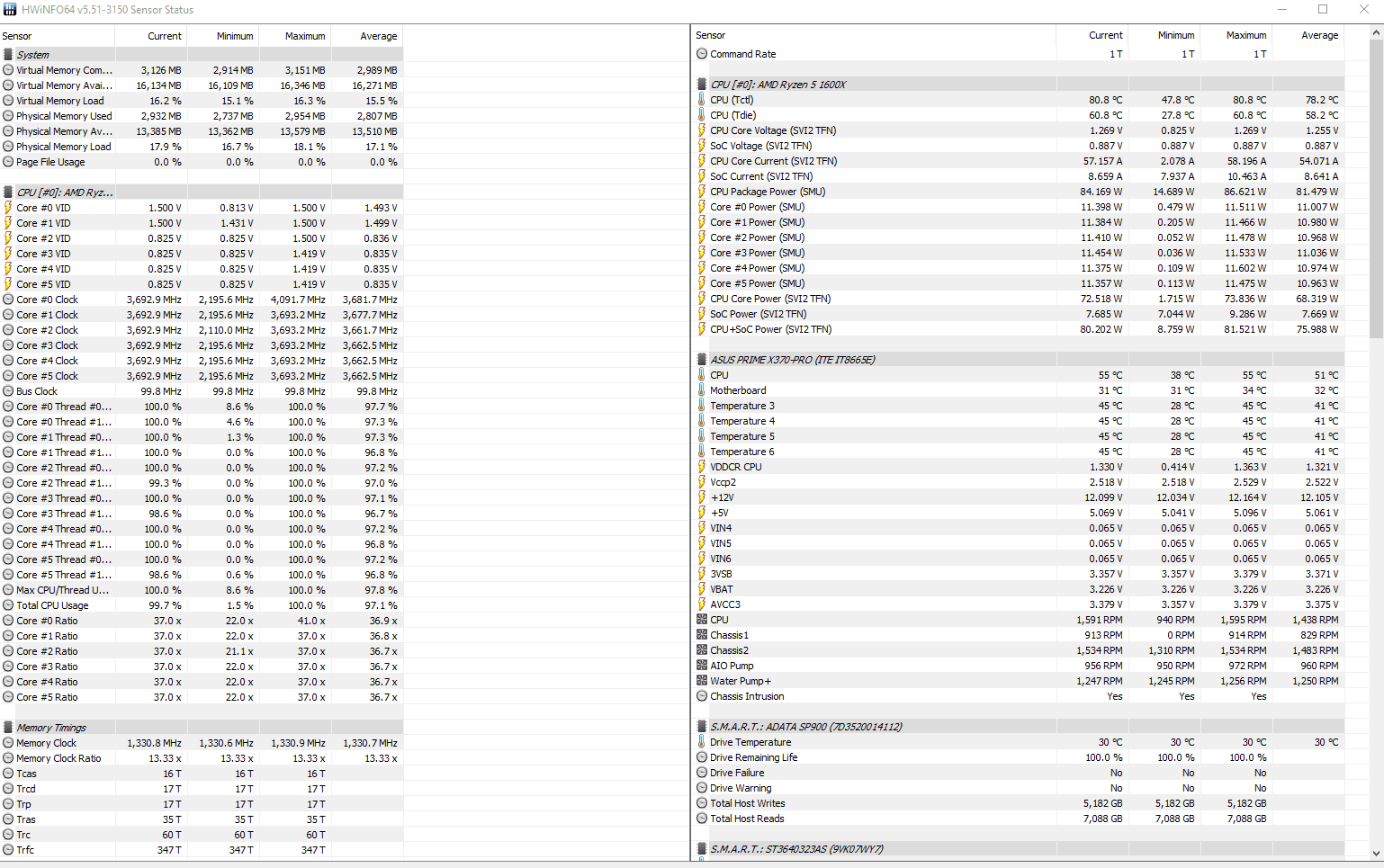Image resolution: width=1384 pixels, height=868 pixels.
Task: Click the fan icon beside Chassis1
Action: click(702, 635)
